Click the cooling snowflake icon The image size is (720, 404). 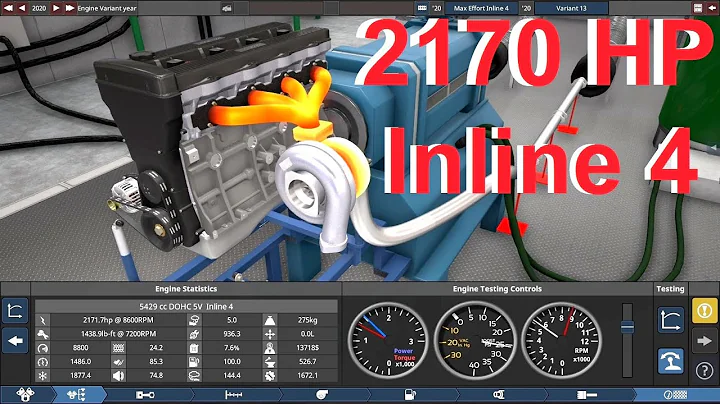click(x=43, y=376)
